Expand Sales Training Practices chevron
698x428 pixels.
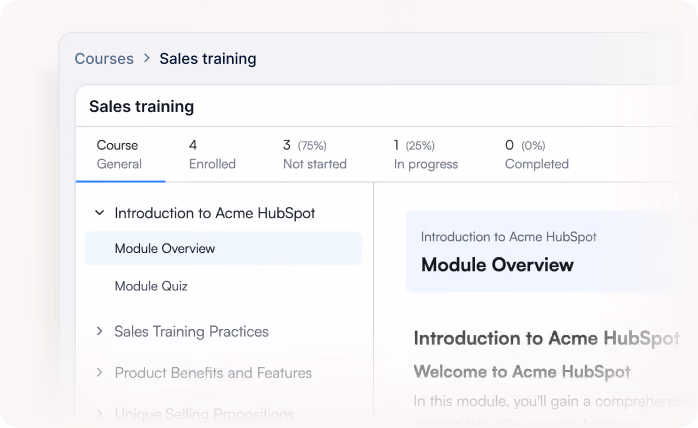pyautogui.click(x=99, y=331)
